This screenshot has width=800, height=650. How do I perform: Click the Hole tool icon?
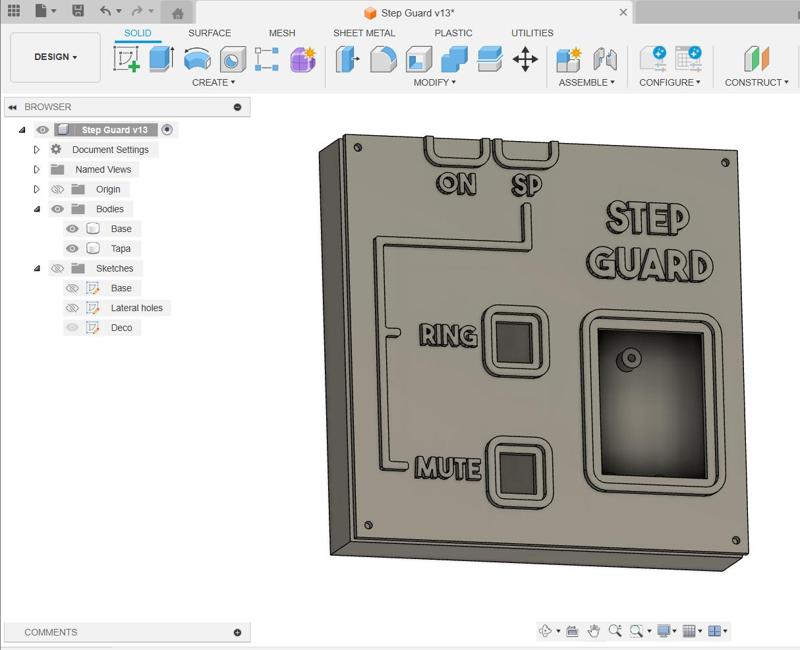coord(232,60)
